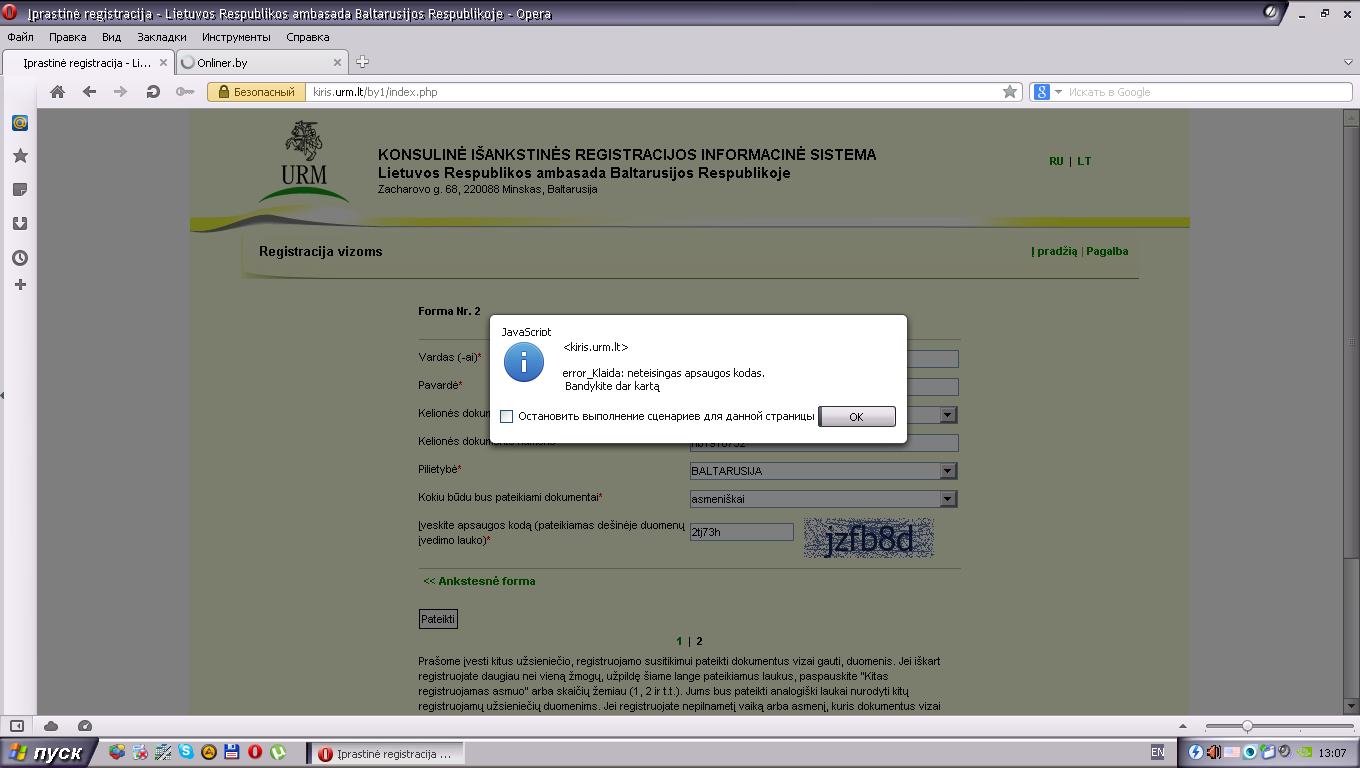Click the security code input field
The height and width of the screenshot is (768, 1360).
741,532
